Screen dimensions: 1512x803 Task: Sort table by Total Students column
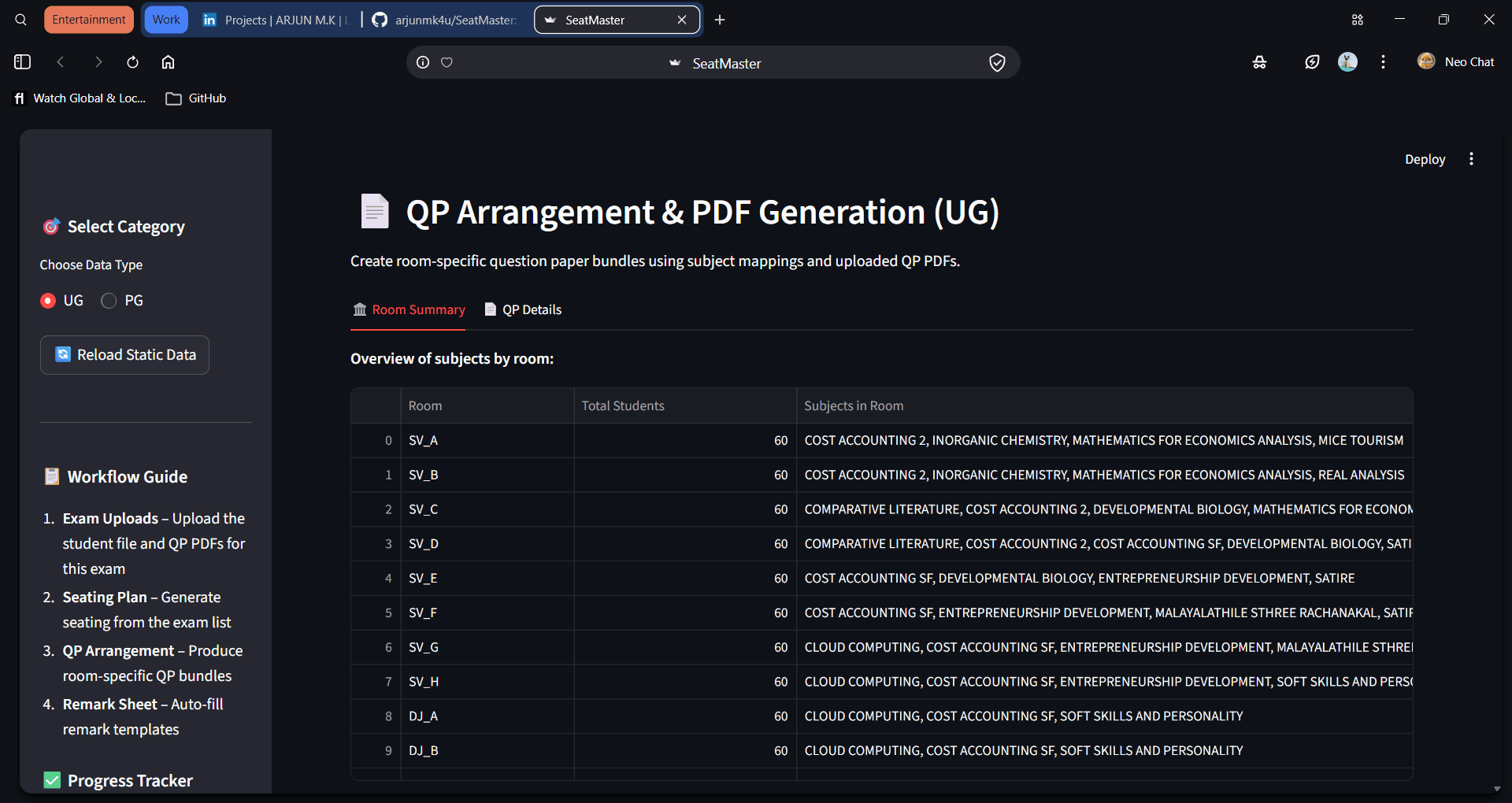685,405
